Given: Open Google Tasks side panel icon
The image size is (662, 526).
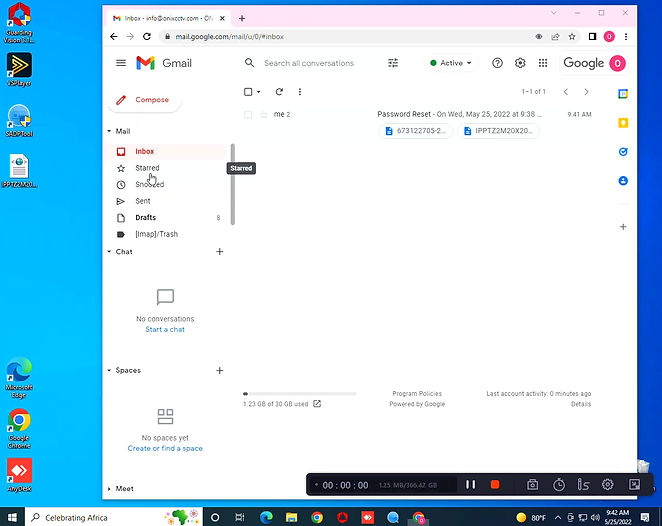Looking at the screenshot, I should click(x=623, y=152).
